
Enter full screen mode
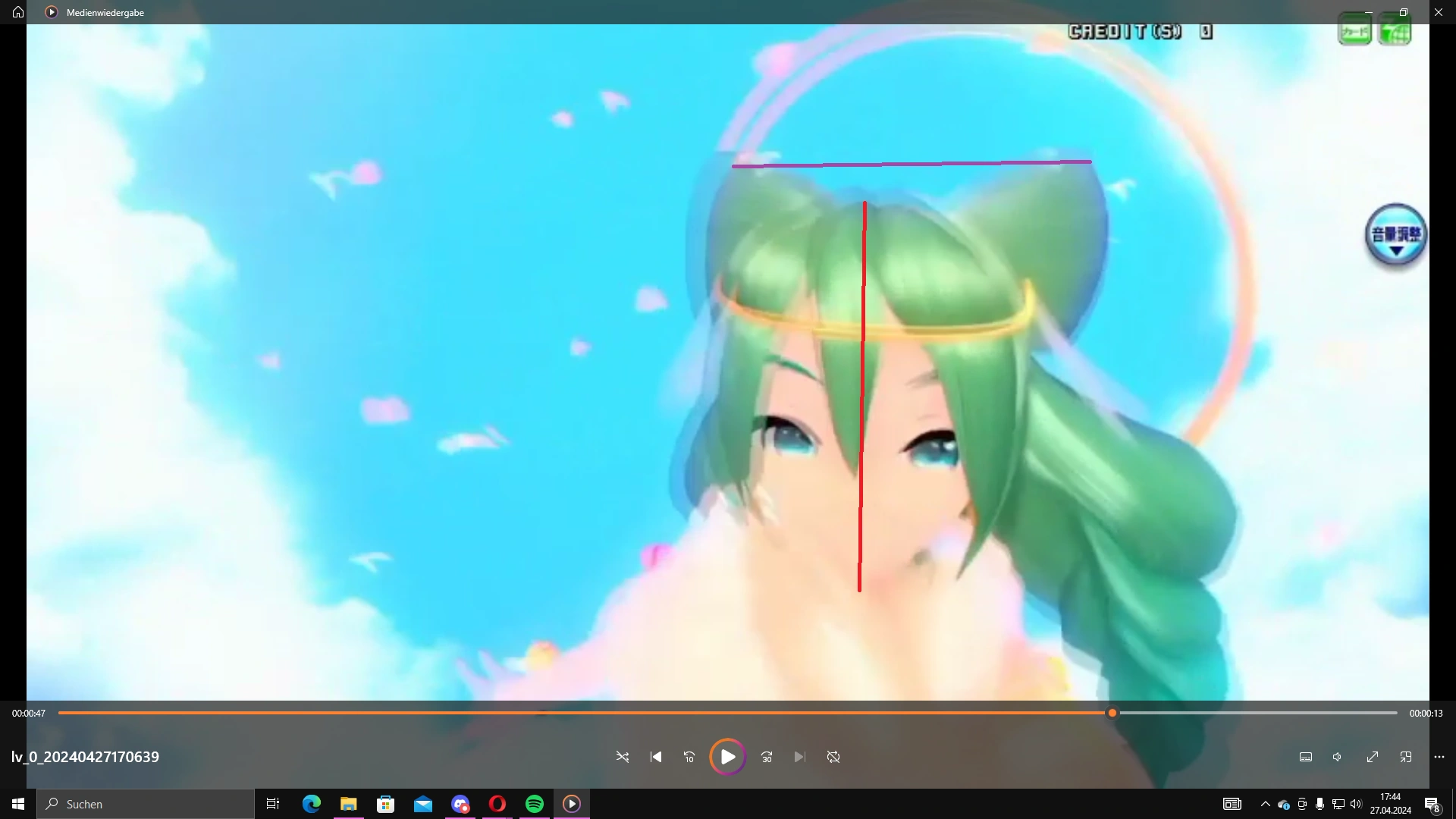[x=1373, y=757]
